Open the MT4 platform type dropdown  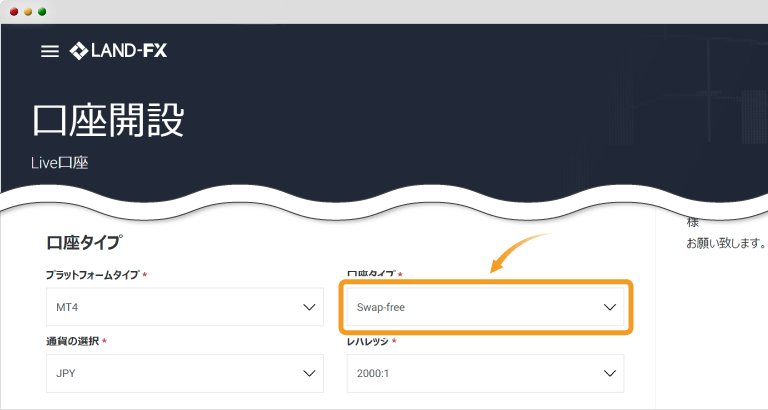(185, 307)
